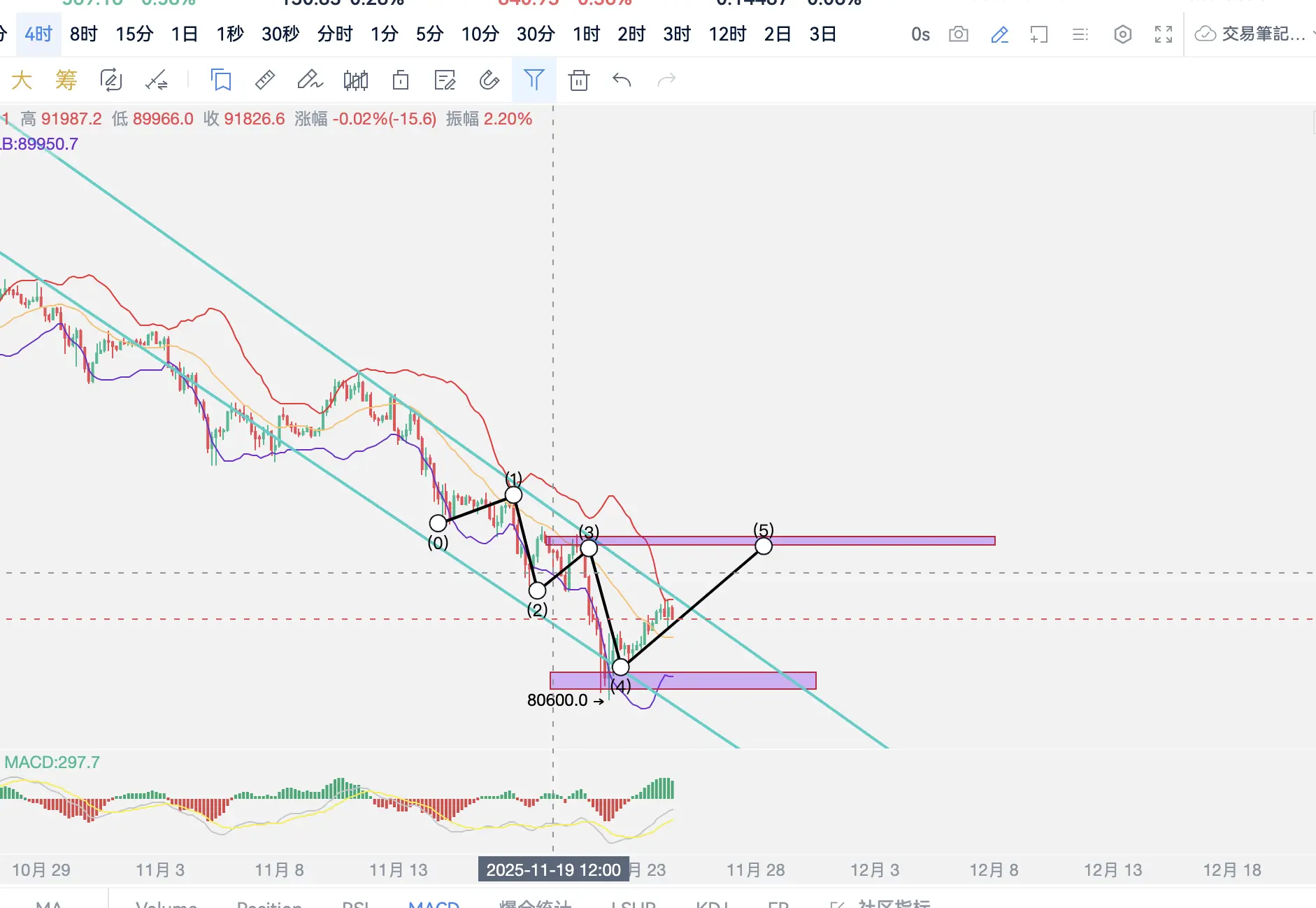Choose the 1分 timeframe

pyautogui.click(x=385, y=34)
